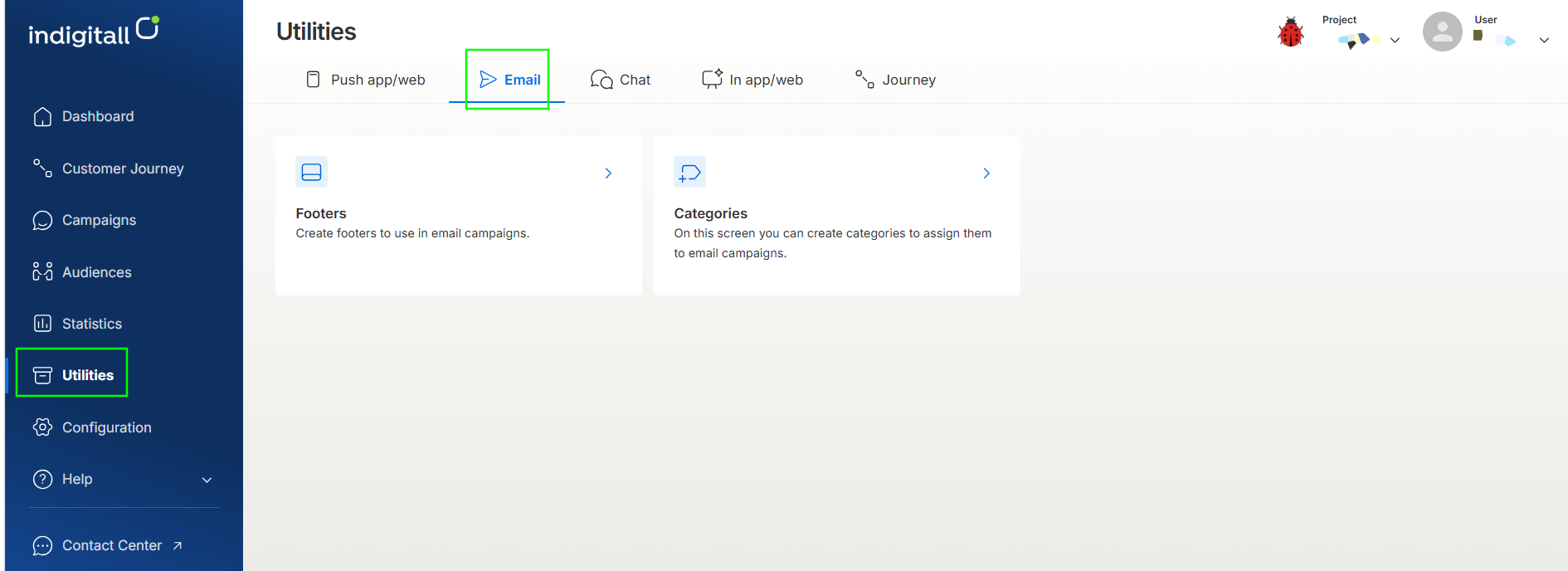Click the Statistics chart icon
The height and width of the screenshot is (571, 1568).
[x=42, y=324]
